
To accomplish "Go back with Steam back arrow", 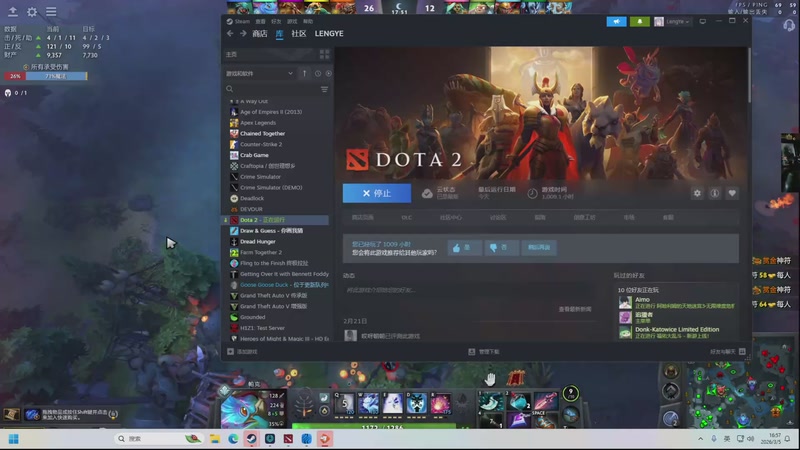I will 230,33.
